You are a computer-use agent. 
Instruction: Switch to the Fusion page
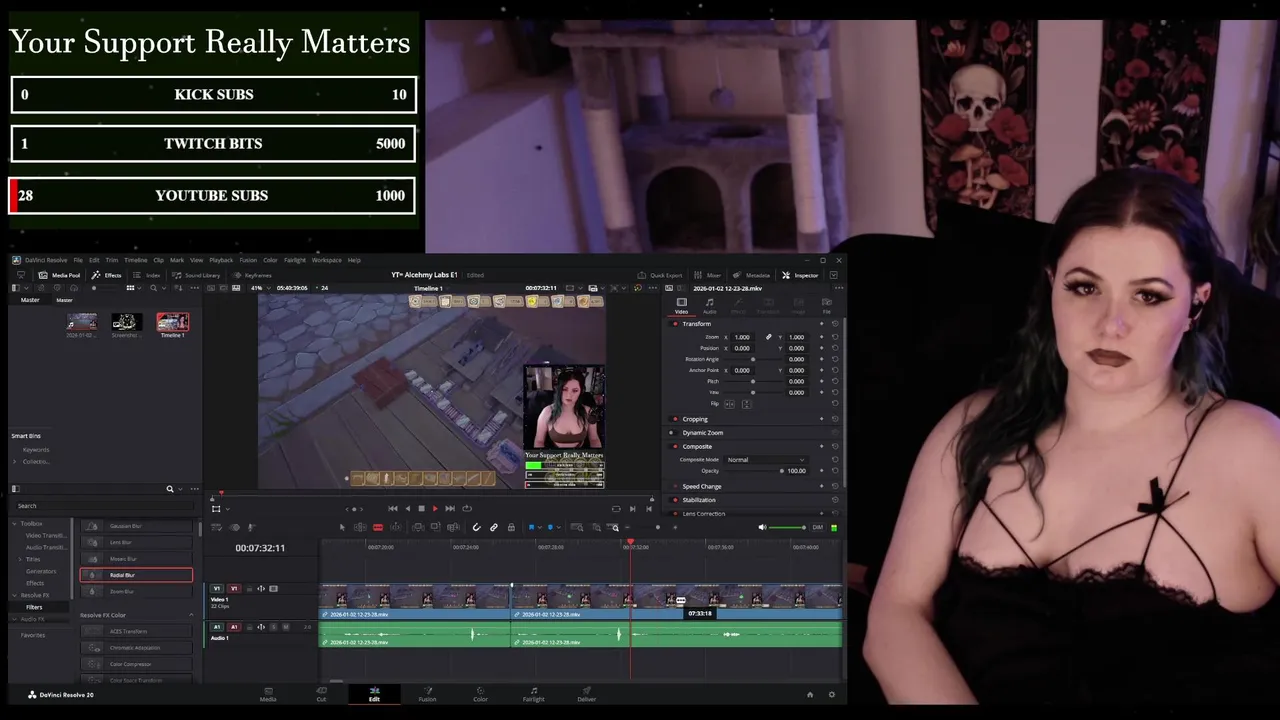(427, 694)
